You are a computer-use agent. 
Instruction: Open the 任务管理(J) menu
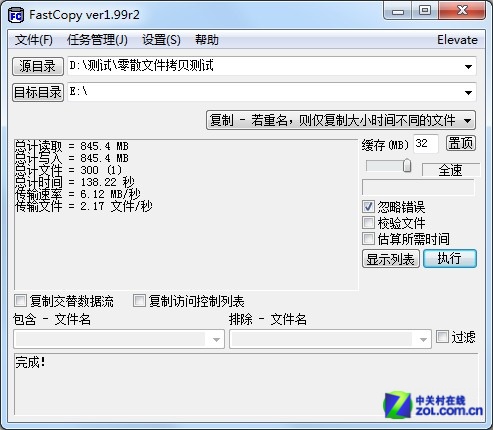[x=97, y=40]
